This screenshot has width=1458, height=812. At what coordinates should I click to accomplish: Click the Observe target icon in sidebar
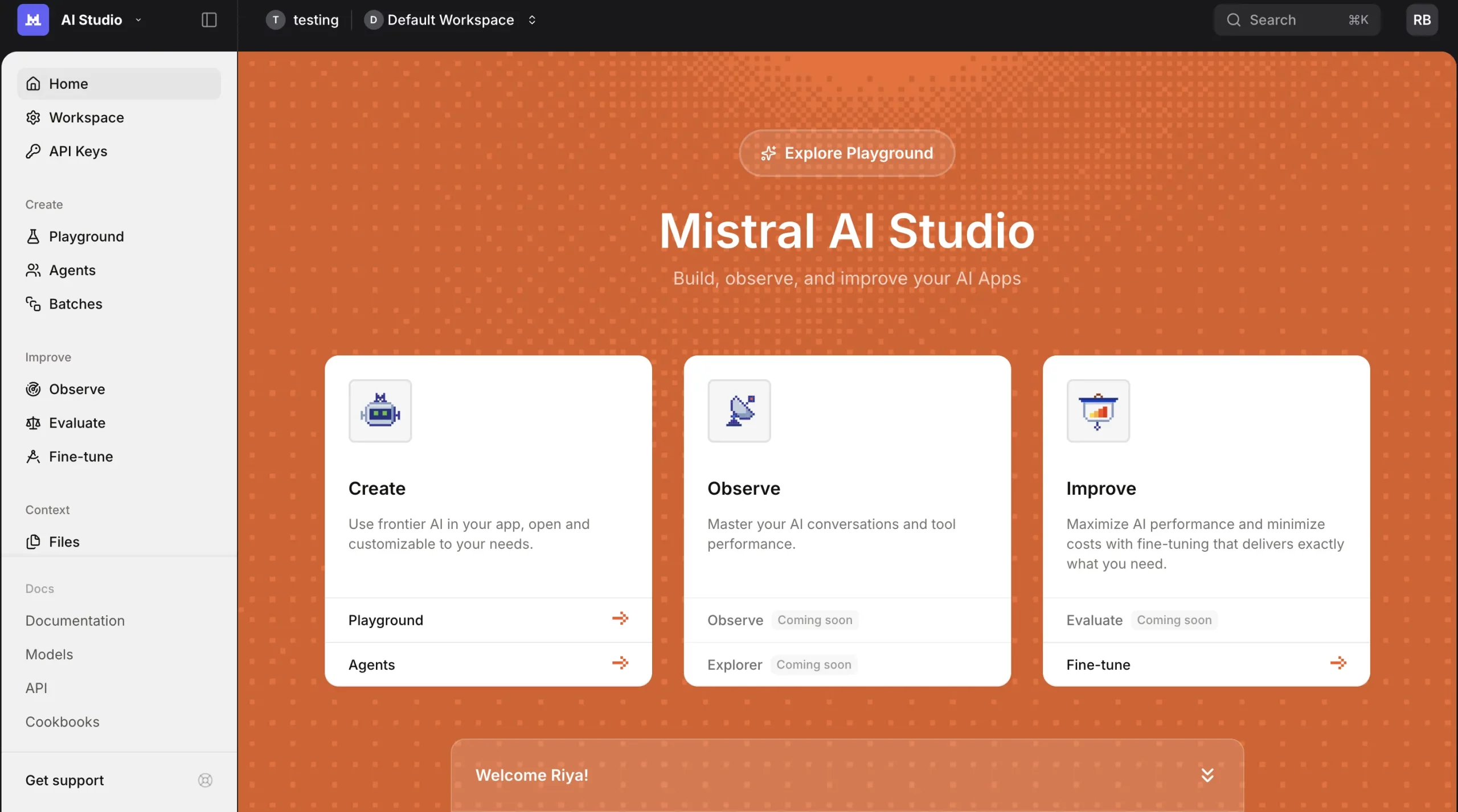pos(33,389)
